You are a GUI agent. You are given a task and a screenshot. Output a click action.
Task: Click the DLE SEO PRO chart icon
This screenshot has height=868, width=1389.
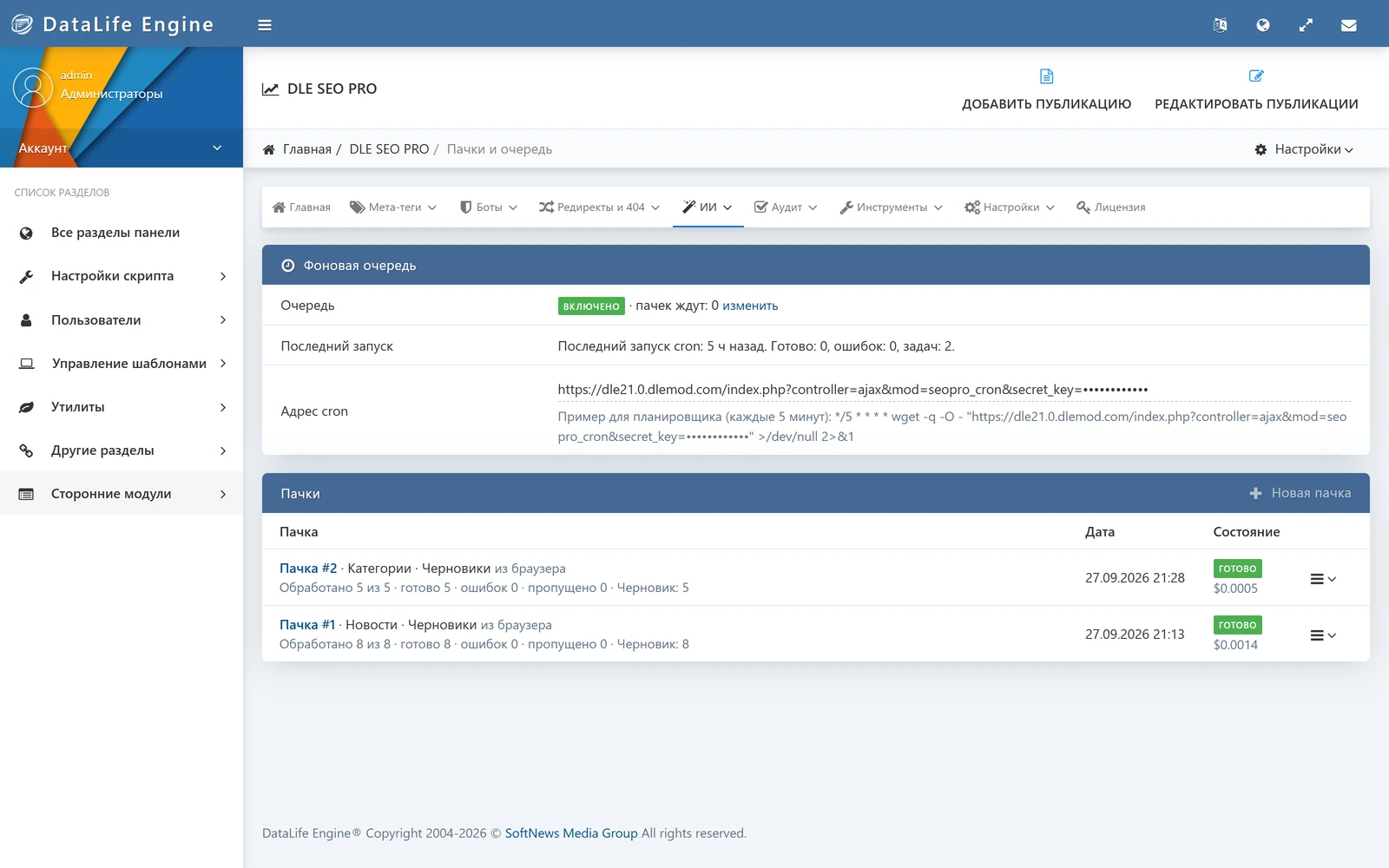(x=271, y=89)
